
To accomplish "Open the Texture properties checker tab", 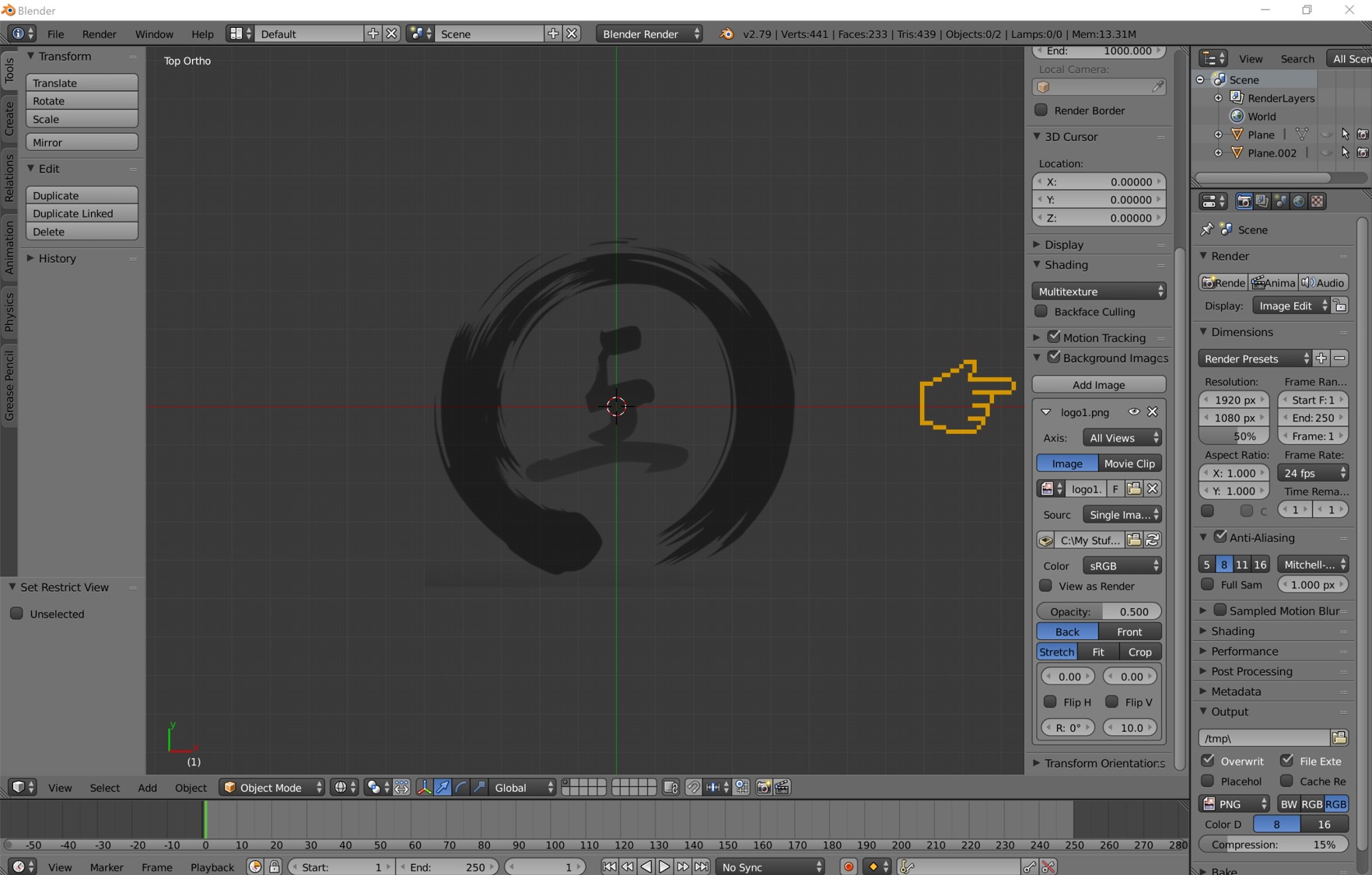I will (1318, 201).
